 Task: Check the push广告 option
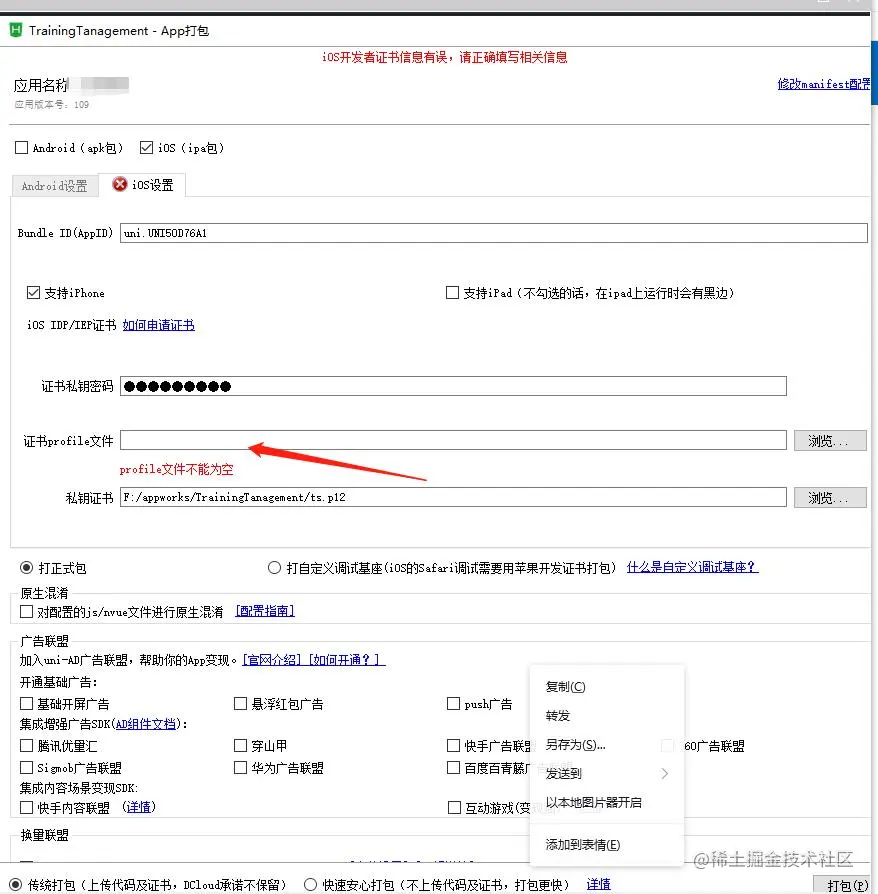click(x=453, y=704)
